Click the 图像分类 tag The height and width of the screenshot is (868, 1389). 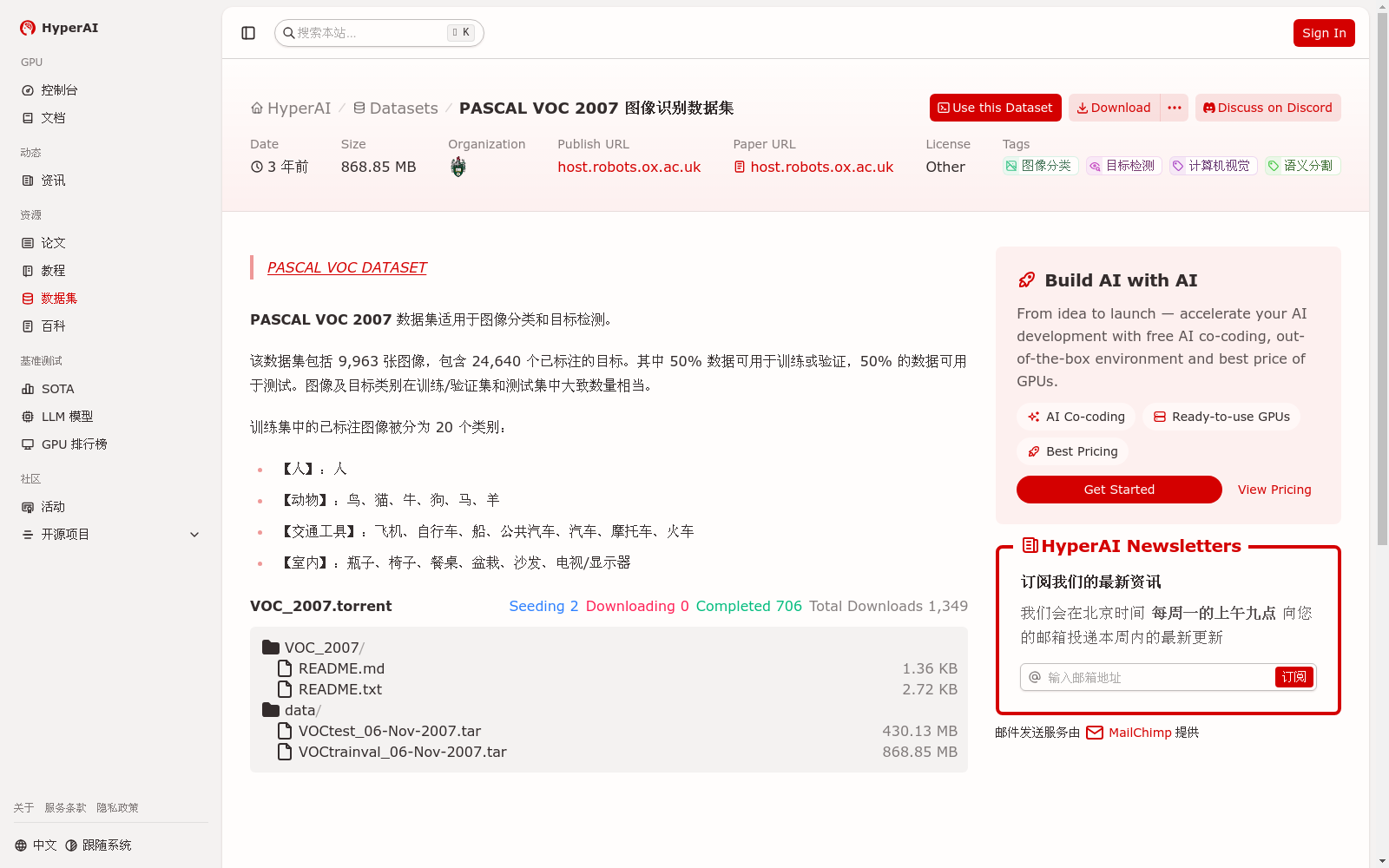pos(1040,166)
